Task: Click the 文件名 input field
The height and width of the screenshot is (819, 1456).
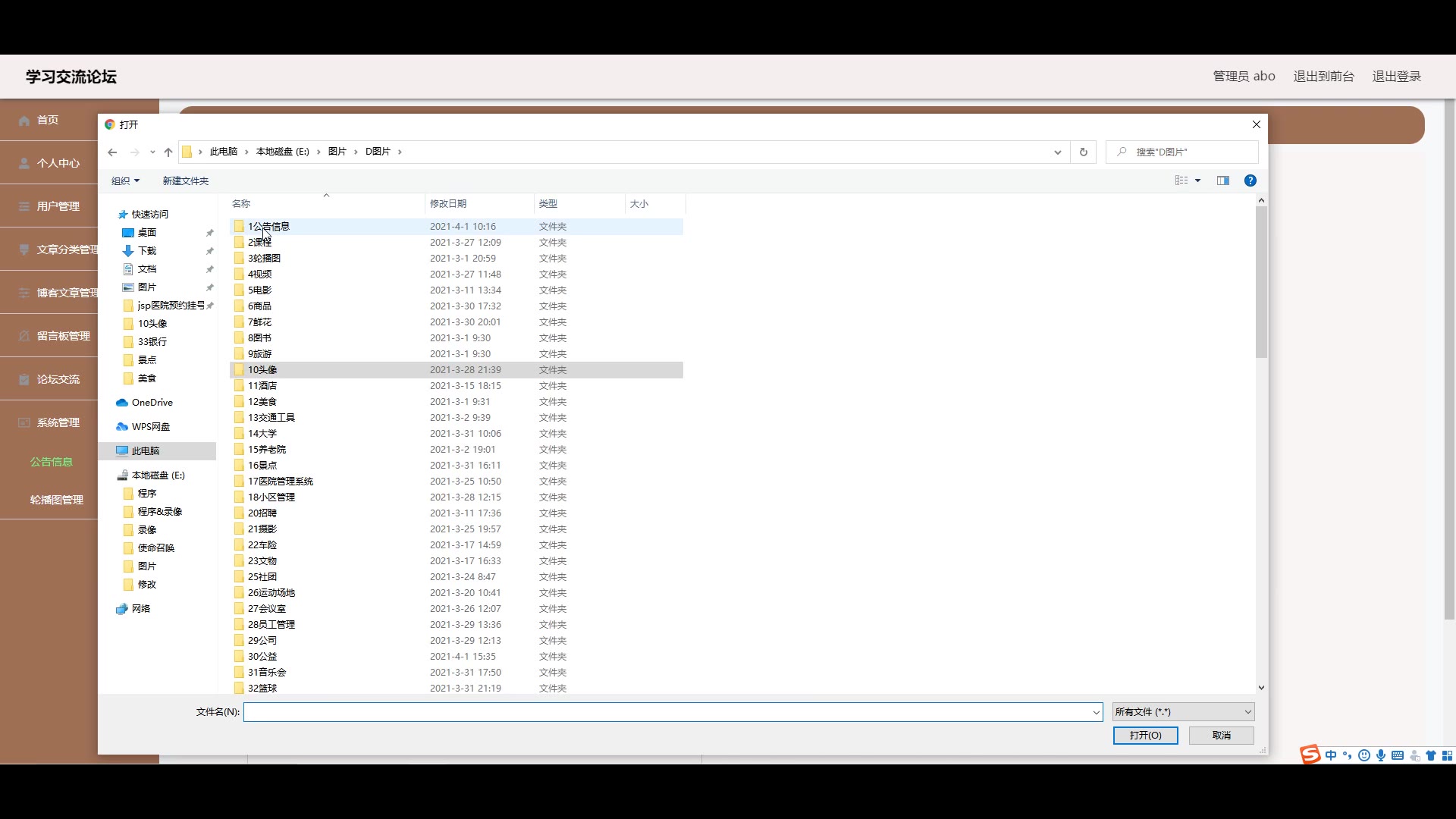Action: point(667,712)
